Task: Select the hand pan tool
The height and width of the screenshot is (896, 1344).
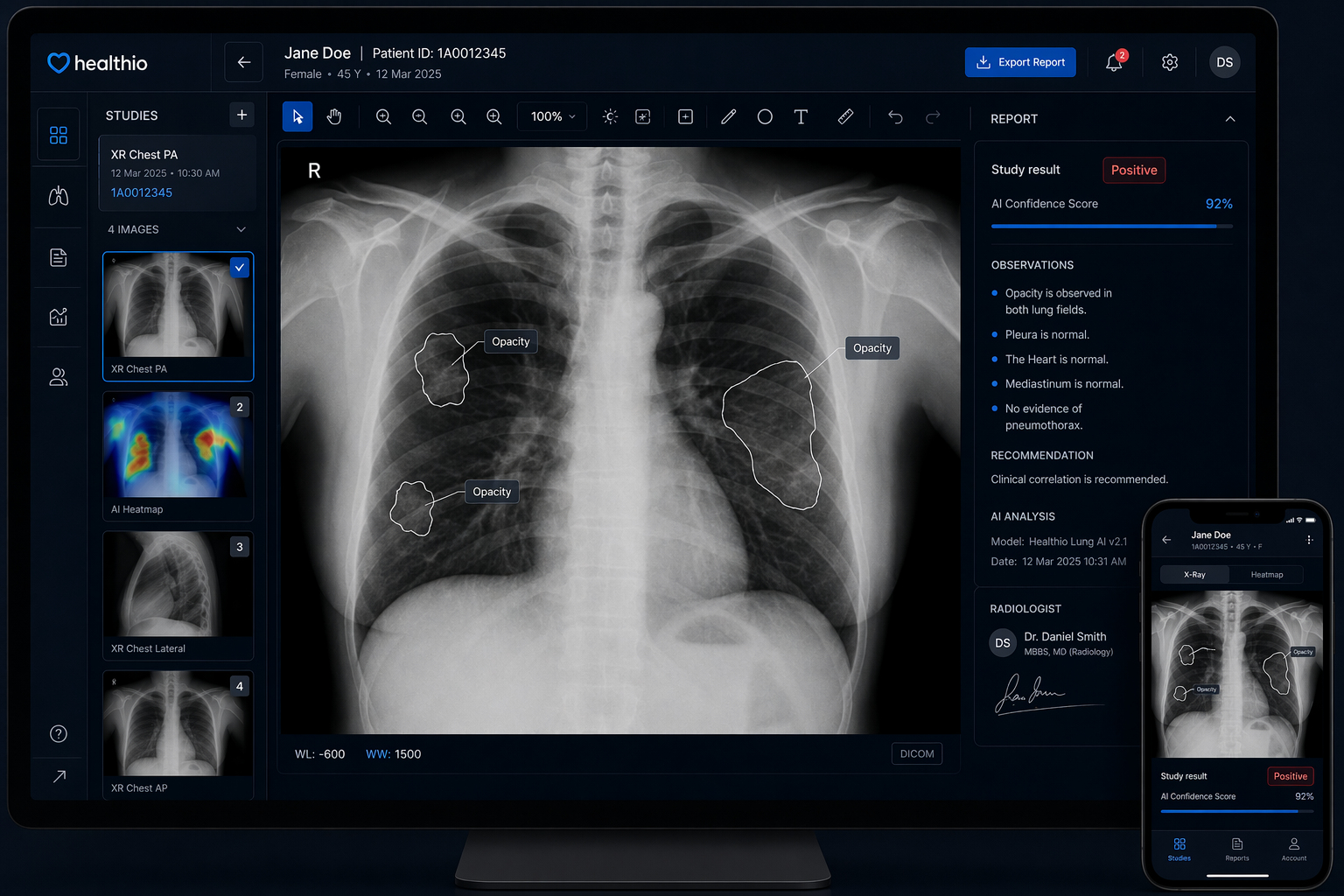Action: point(334,116)
